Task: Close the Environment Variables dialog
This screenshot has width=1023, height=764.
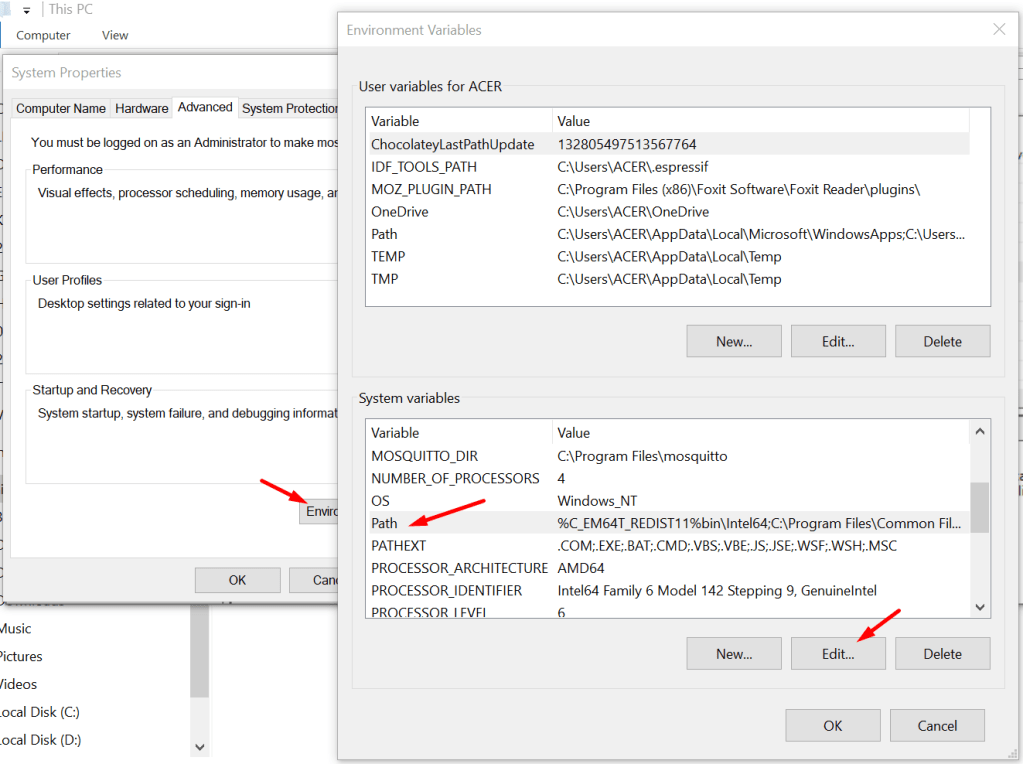Action: [998, 30]
